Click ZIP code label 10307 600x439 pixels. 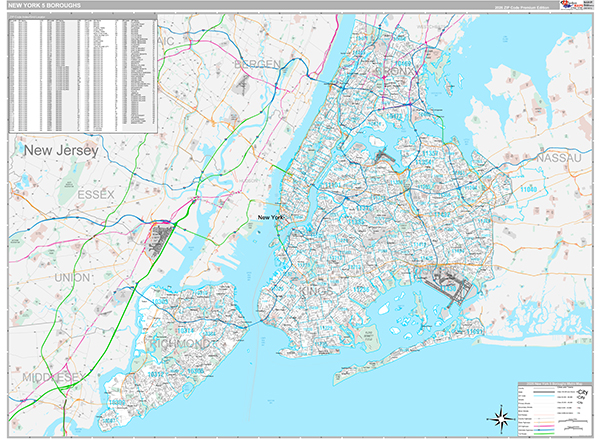(110, 420)
